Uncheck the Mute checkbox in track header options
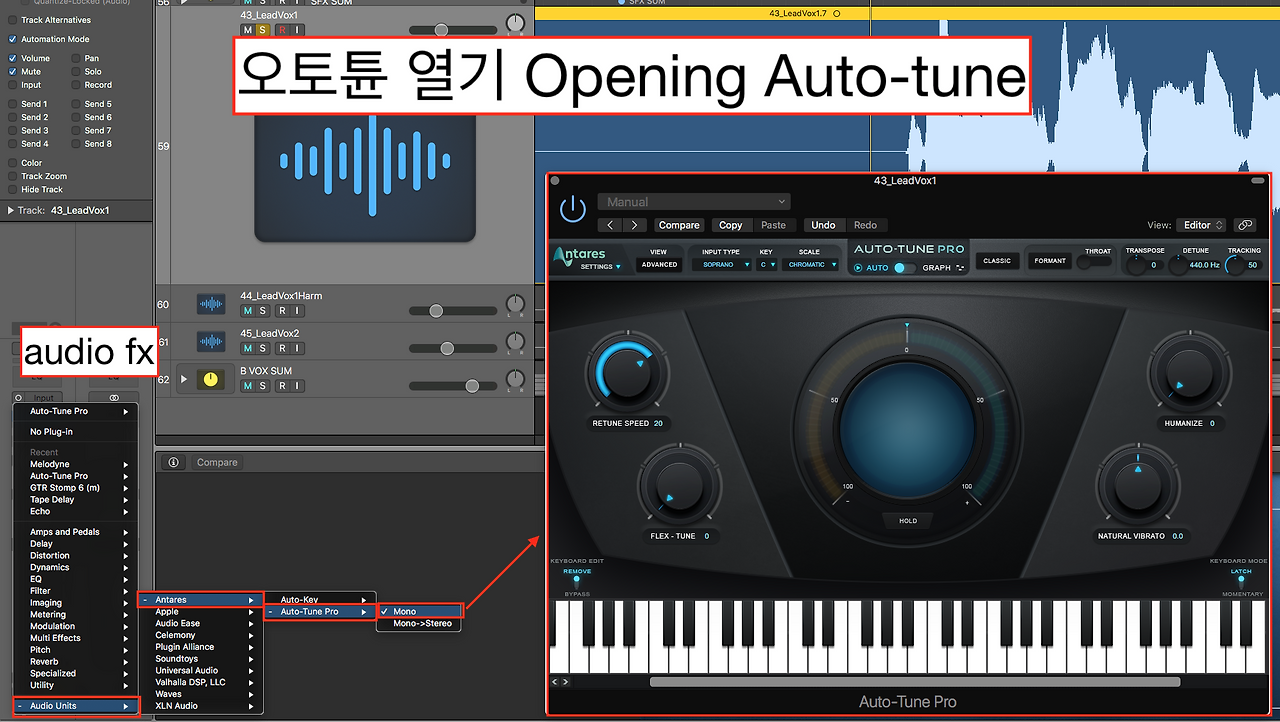Screen dimensions: 1280x722 coord(13,72)
